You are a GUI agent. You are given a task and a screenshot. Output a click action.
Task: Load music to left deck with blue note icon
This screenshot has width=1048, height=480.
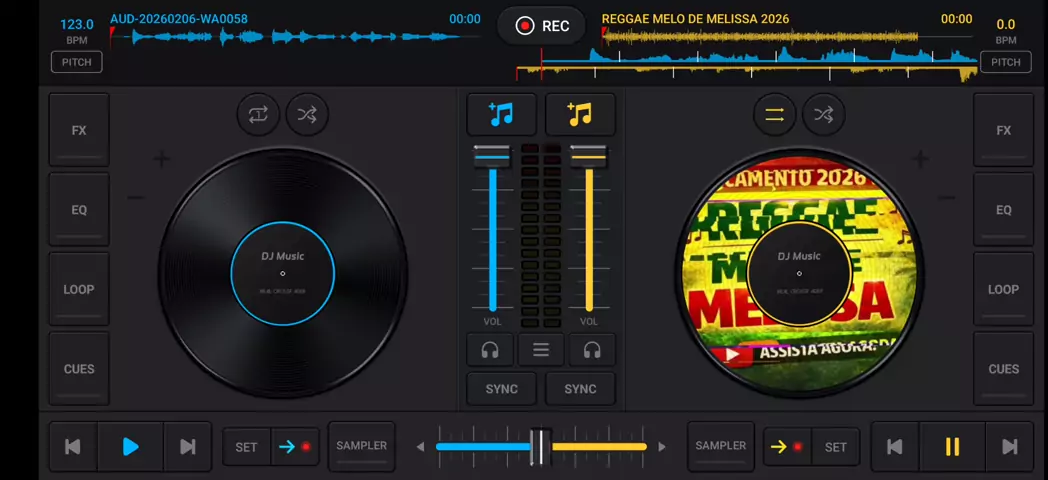point(502,115)
